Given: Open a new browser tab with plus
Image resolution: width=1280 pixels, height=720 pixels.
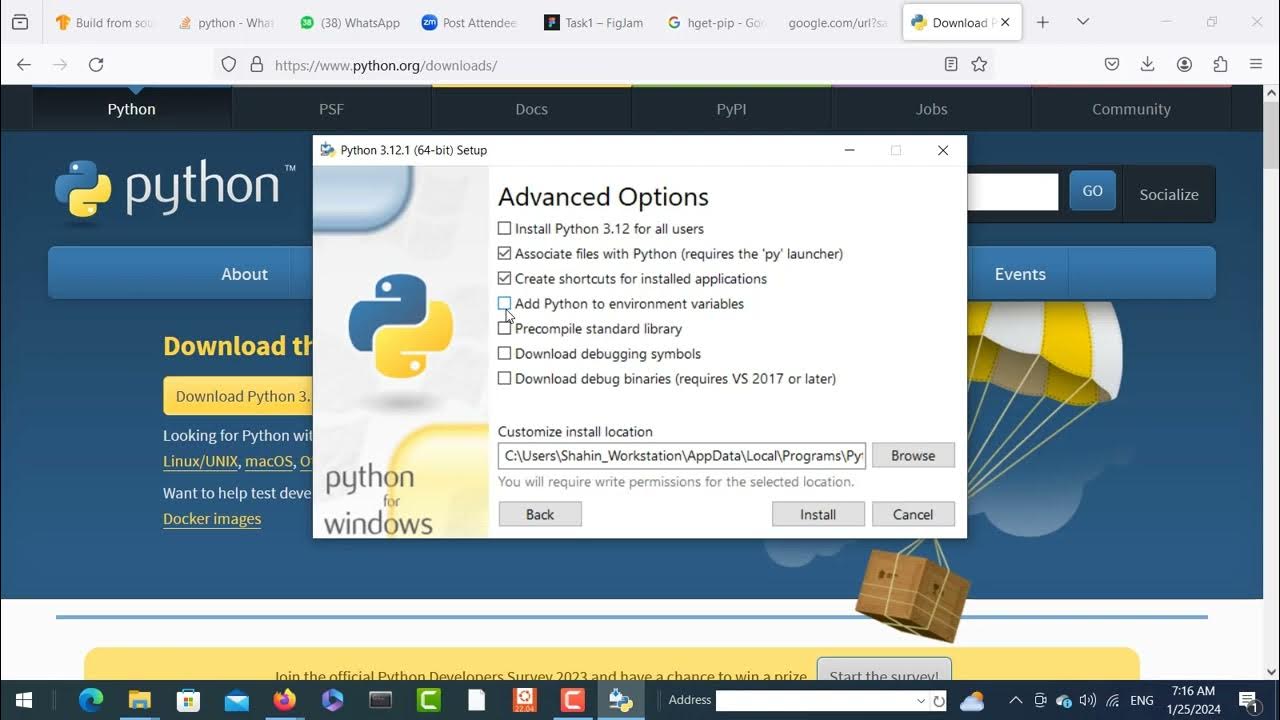Looking at the screenshot, I should click(x=1043, y=22).
